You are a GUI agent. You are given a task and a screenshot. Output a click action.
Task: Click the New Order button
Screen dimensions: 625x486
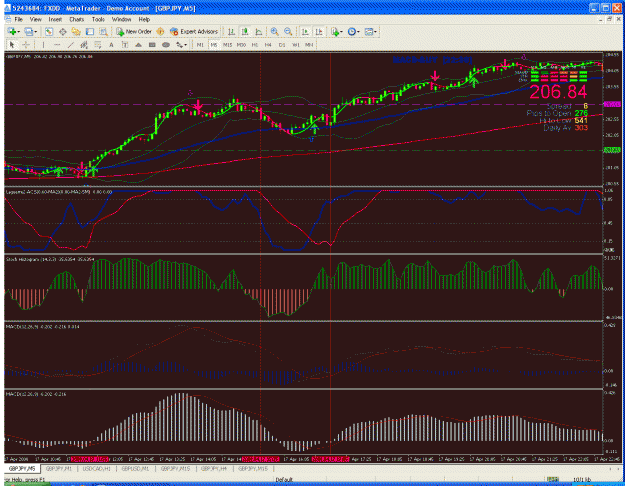point(134,31)
